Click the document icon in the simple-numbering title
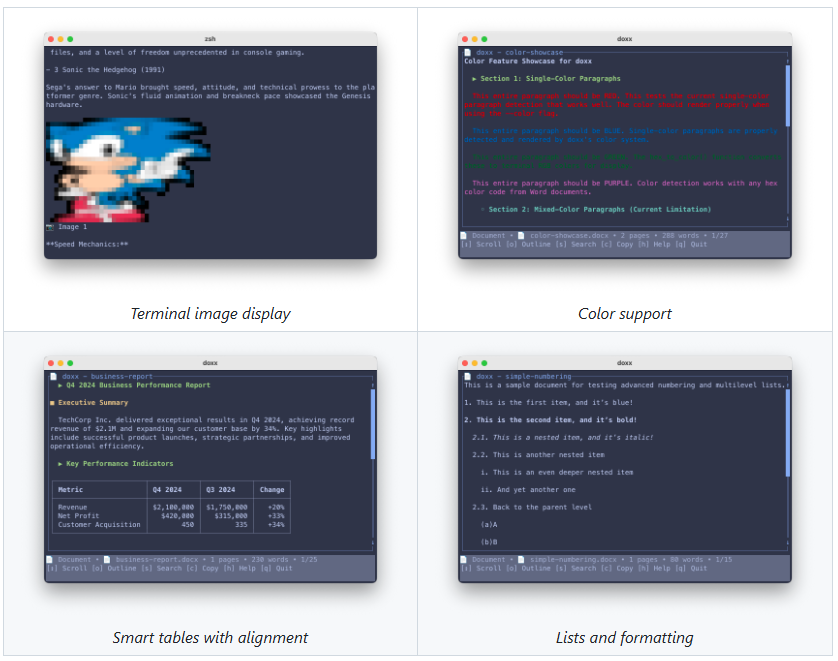Image resolution: width=838 pixels, height=661 pixels. (467, 376)
